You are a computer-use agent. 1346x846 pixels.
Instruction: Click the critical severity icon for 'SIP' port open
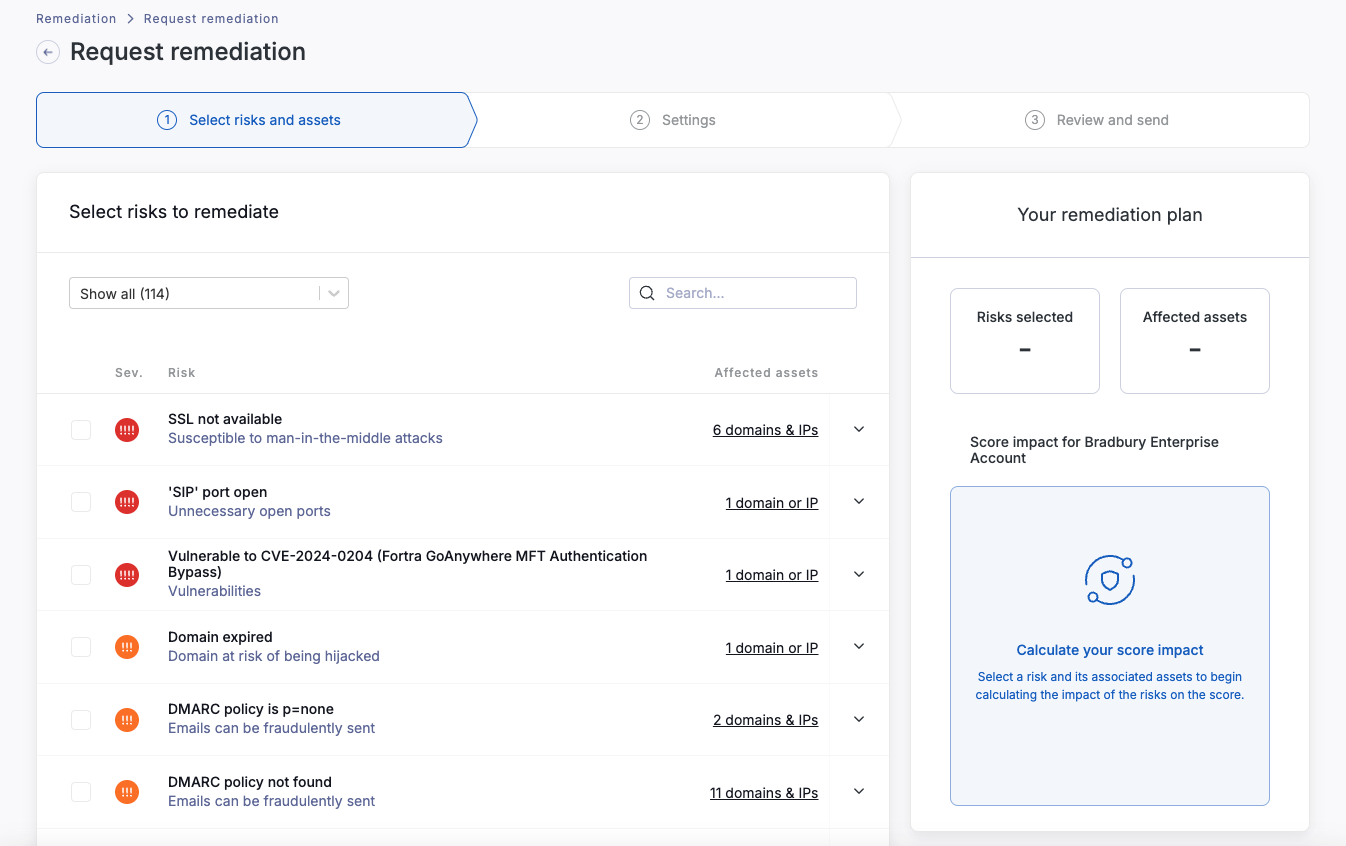click(126, 502)
